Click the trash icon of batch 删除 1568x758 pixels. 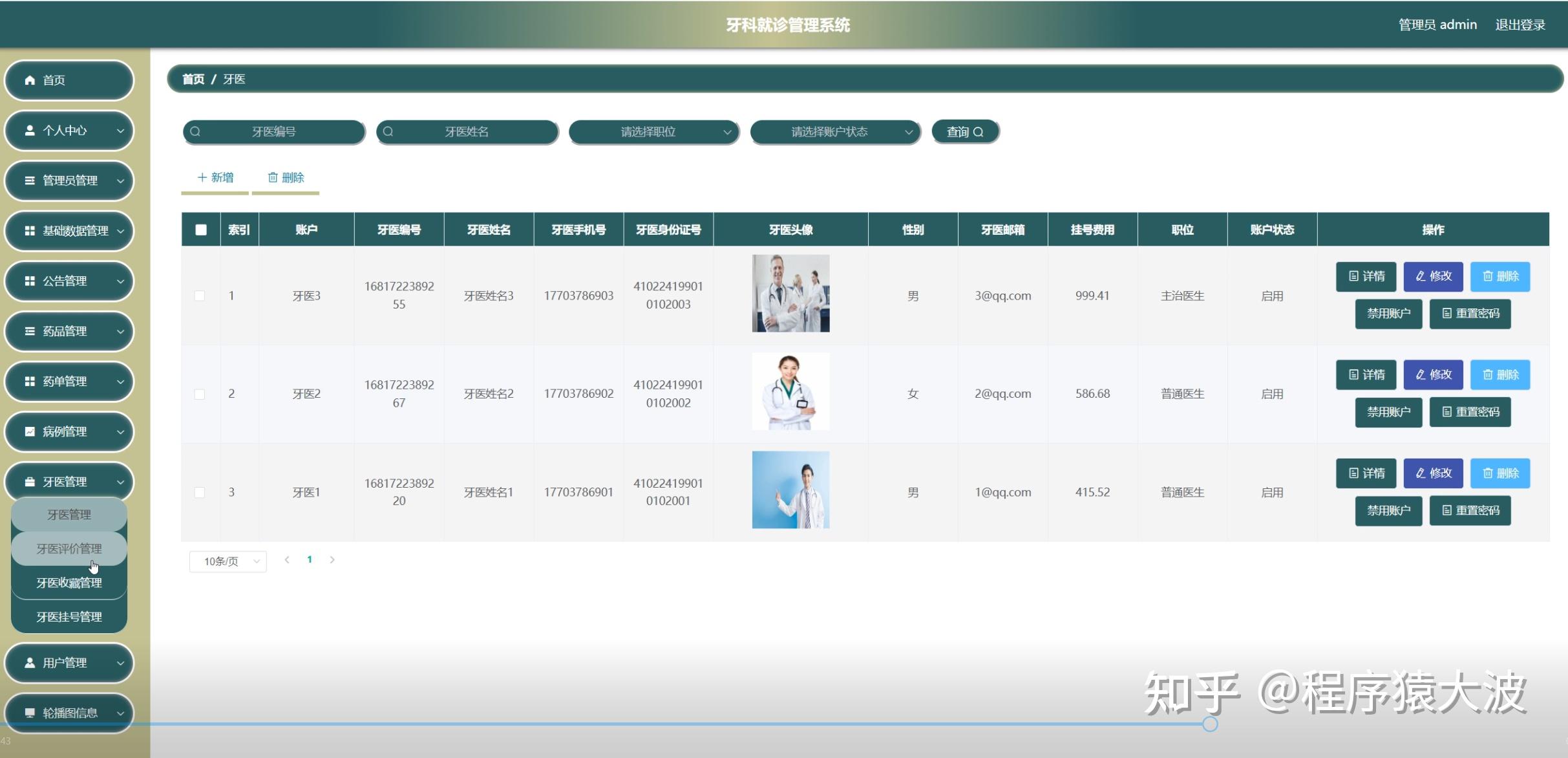click(273, 177)
